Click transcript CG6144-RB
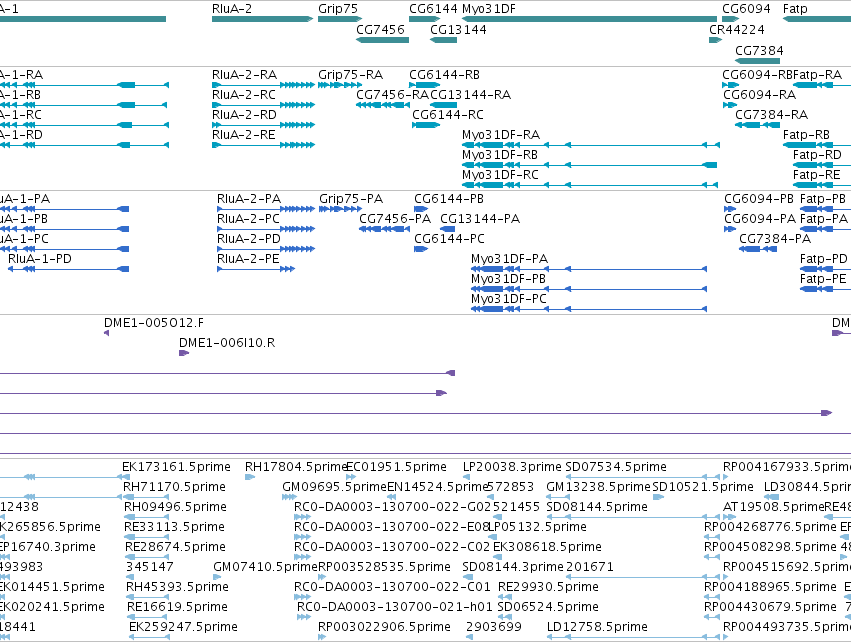Screen dimensions: 851x642 tap(444, 74)
